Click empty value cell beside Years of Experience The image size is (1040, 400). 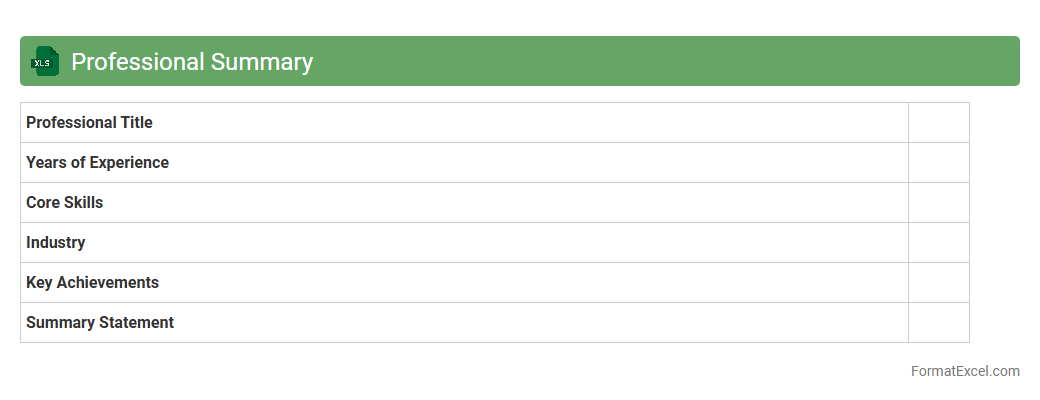(x=938, y=163)
